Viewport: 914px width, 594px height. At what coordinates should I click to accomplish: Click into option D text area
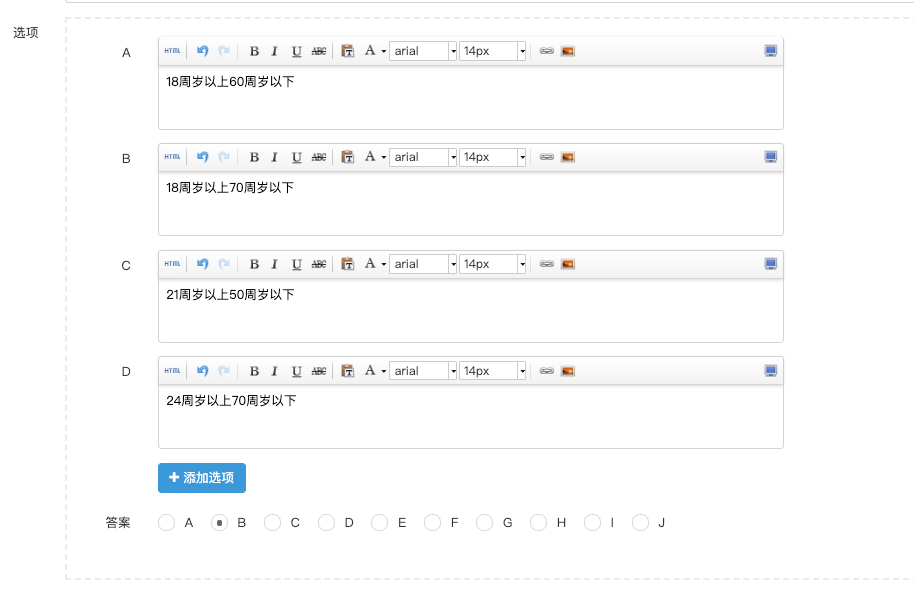point(471,416)
